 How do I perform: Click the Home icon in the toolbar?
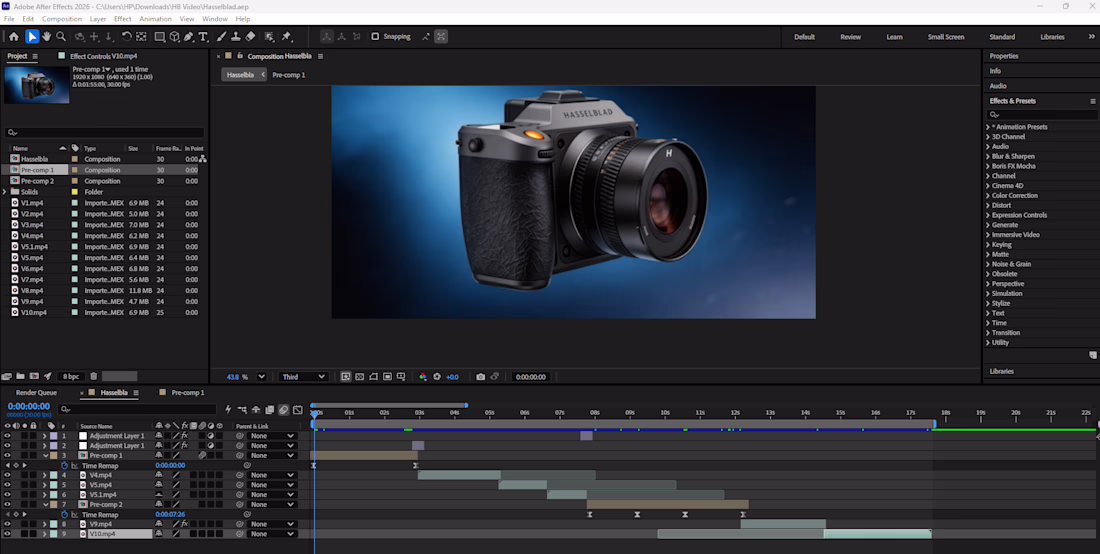click(x=14, y=36)
